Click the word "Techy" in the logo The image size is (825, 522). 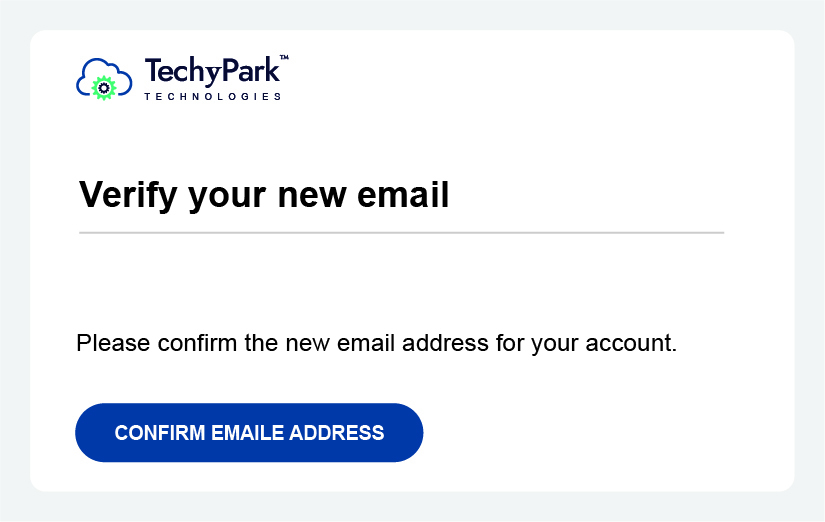177,72
